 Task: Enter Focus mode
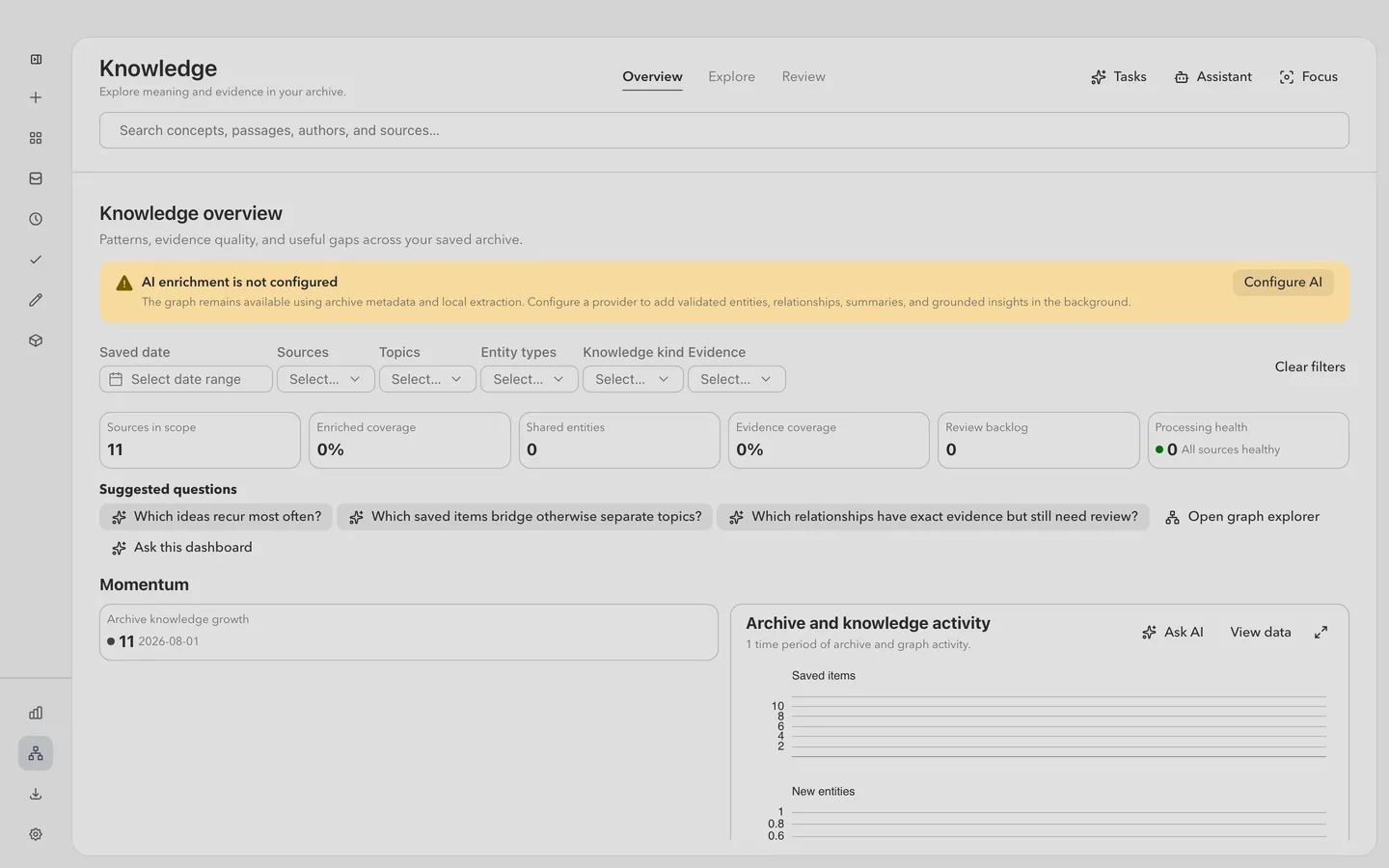(1309, 77)
